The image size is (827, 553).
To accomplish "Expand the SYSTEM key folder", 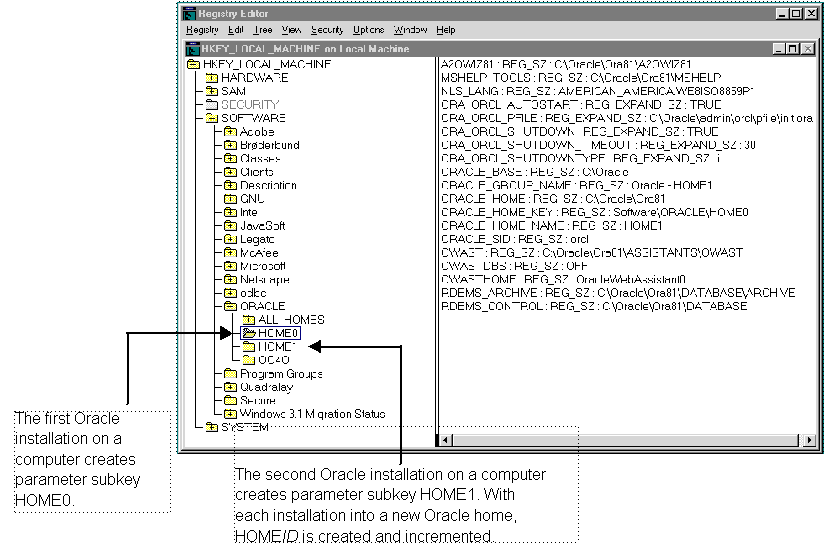I will [211, 428].
